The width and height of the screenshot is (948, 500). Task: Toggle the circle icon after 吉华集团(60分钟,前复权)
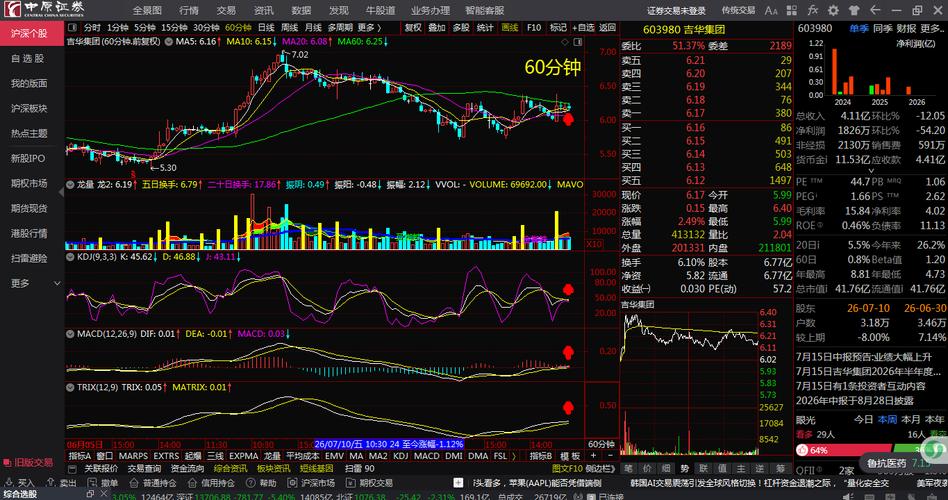click(x=169, y=42)
